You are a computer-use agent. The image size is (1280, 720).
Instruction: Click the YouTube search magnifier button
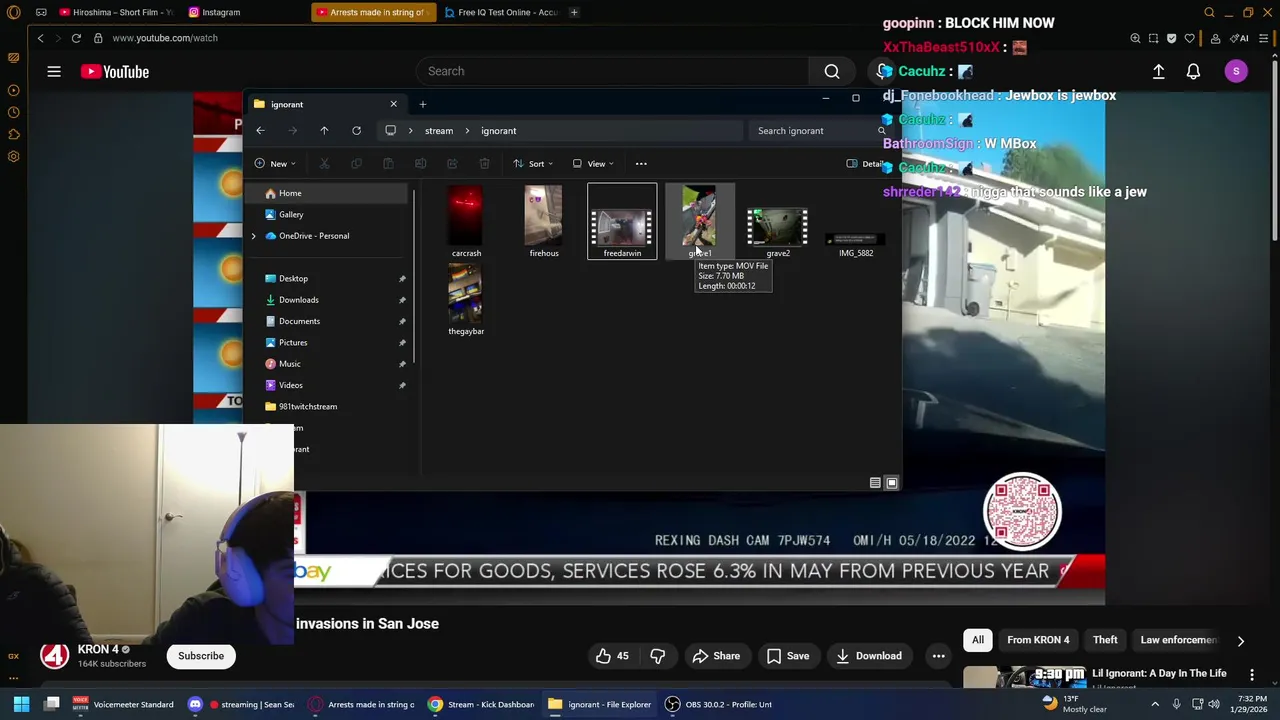pyautogui.click(x=832, y=71)
